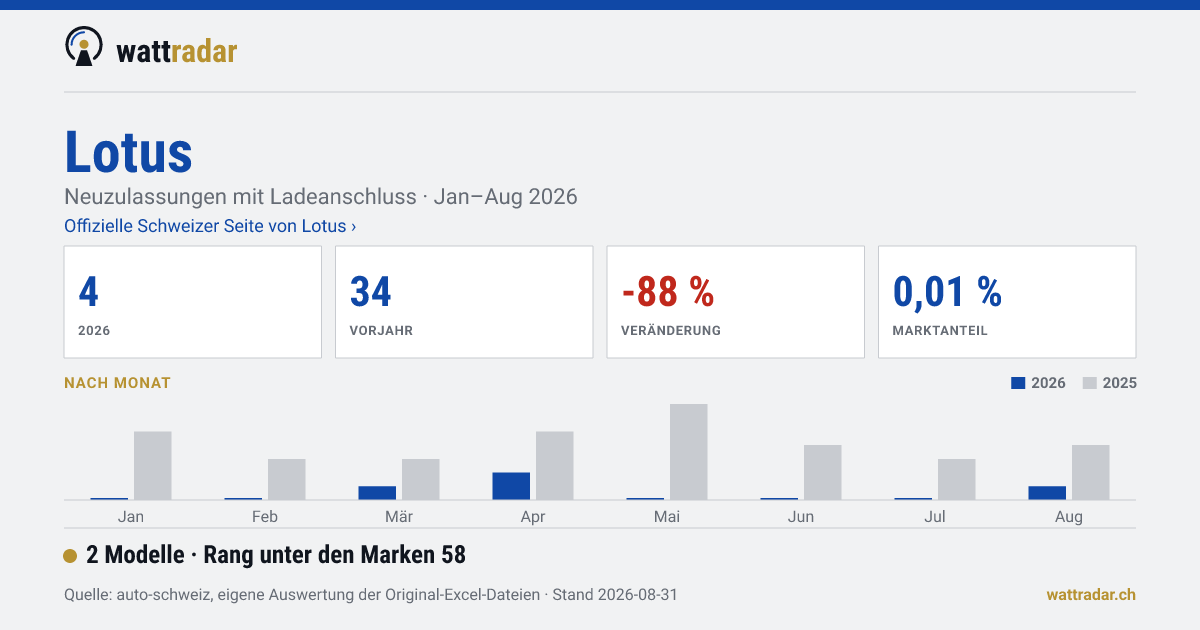Click the Mai axis label

coord(667,517)
